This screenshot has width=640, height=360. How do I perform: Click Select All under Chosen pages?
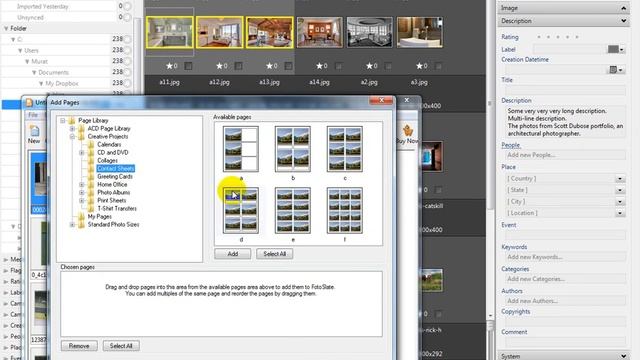(121, 346)
